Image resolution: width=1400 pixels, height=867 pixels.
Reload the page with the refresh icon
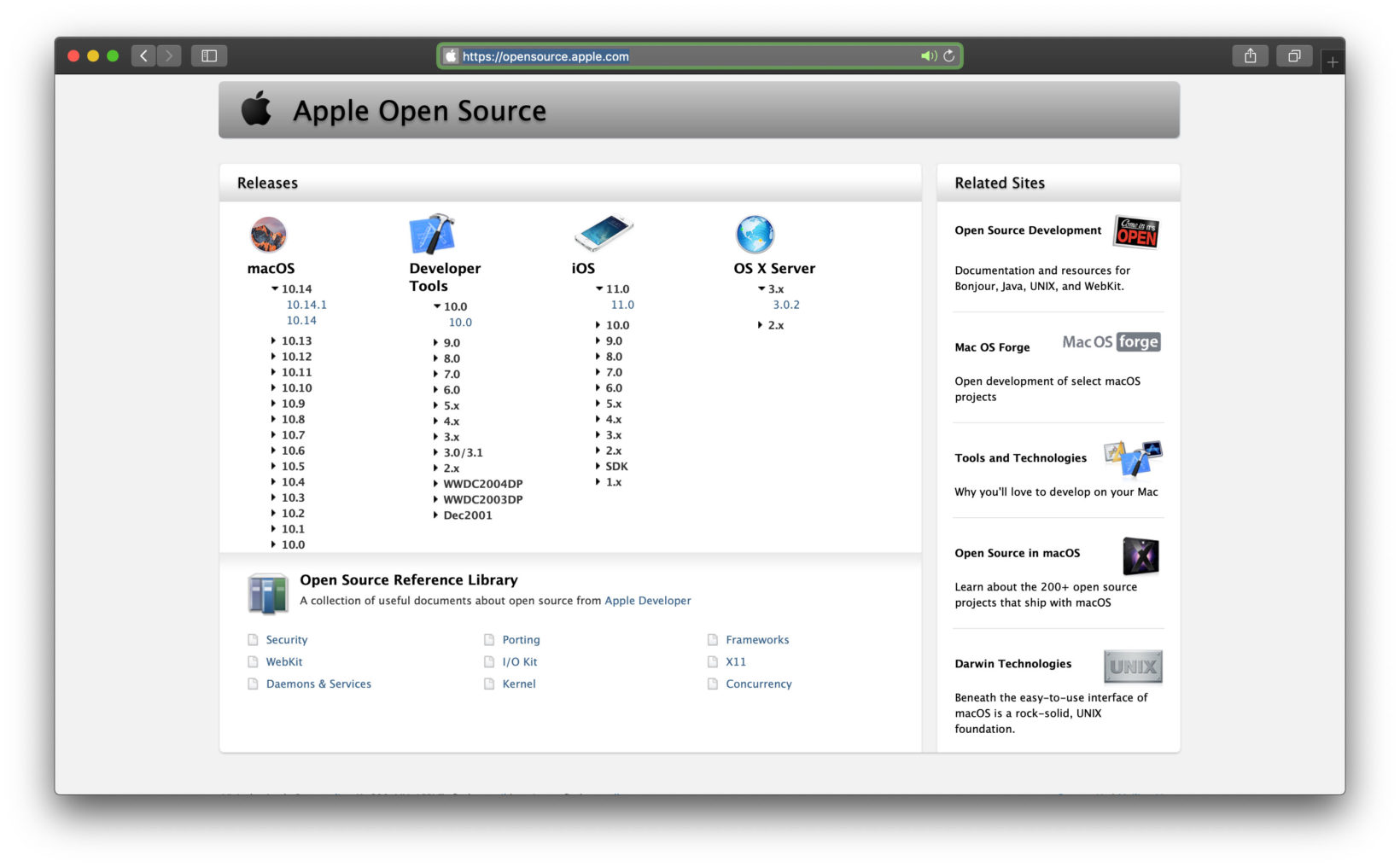point(949,56)
